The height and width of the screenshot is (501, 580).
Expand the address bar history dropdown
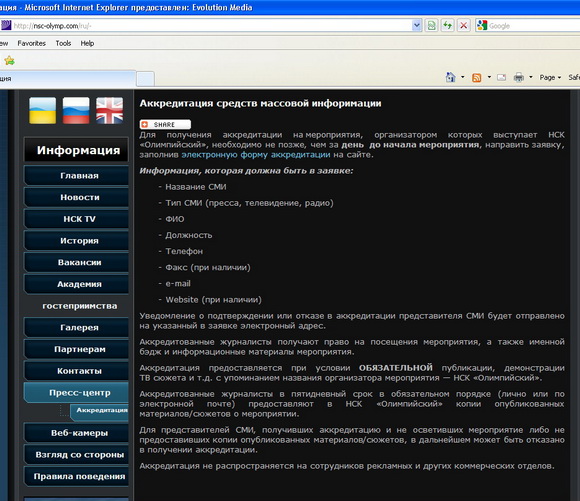click(x=417, y=26)
